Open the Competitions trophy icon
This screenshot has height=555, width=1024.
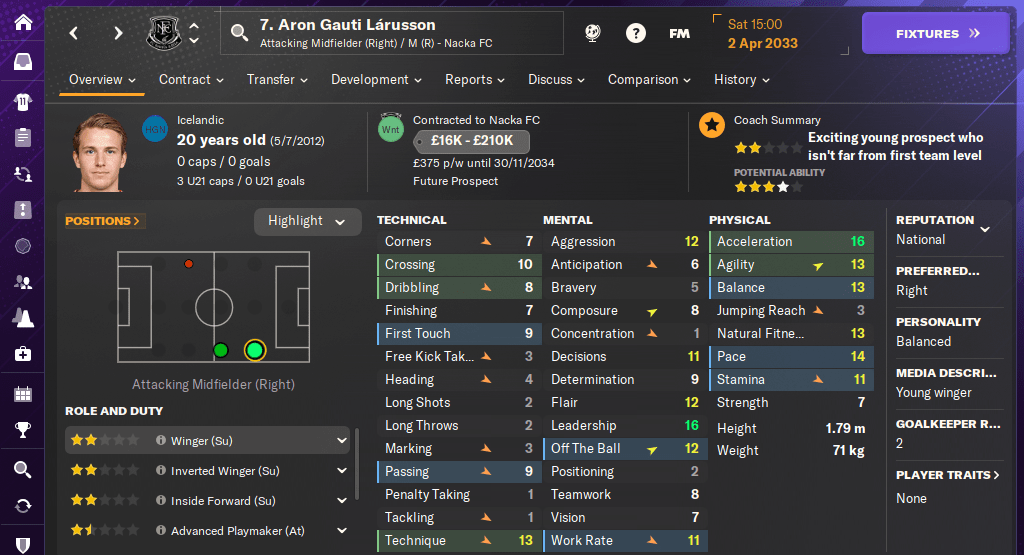coord(22,431)
